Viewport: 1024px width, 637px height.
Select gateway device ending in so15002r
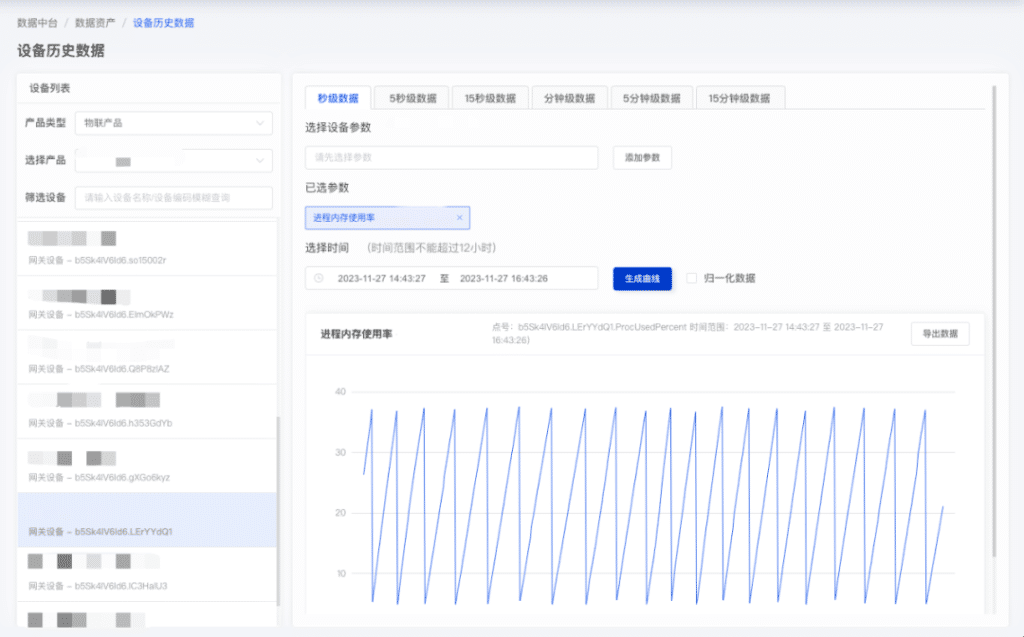click(x=147, y=248)
